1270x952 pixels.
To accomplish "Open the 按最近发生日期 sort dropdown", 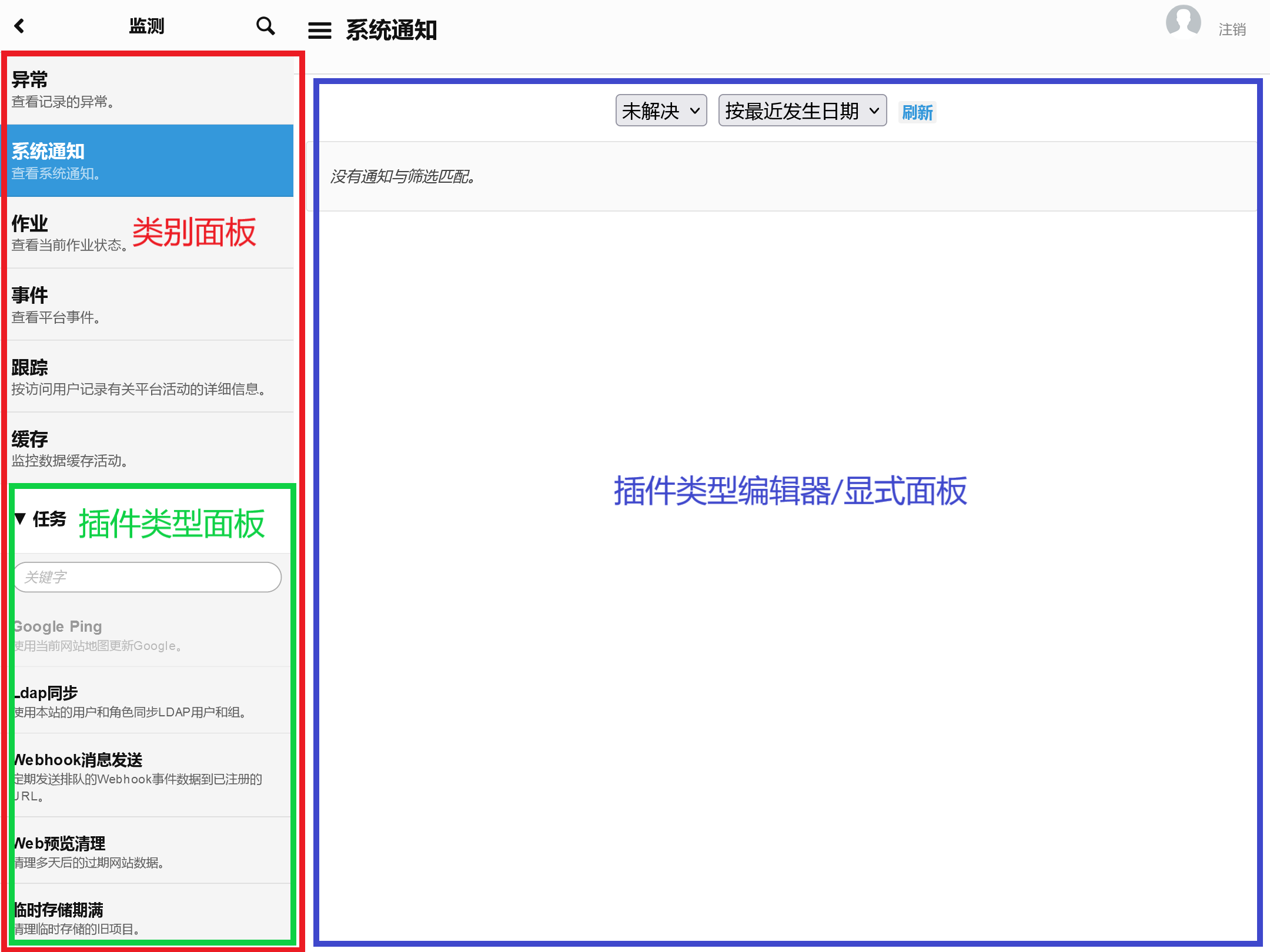I will tap(801, 111).
